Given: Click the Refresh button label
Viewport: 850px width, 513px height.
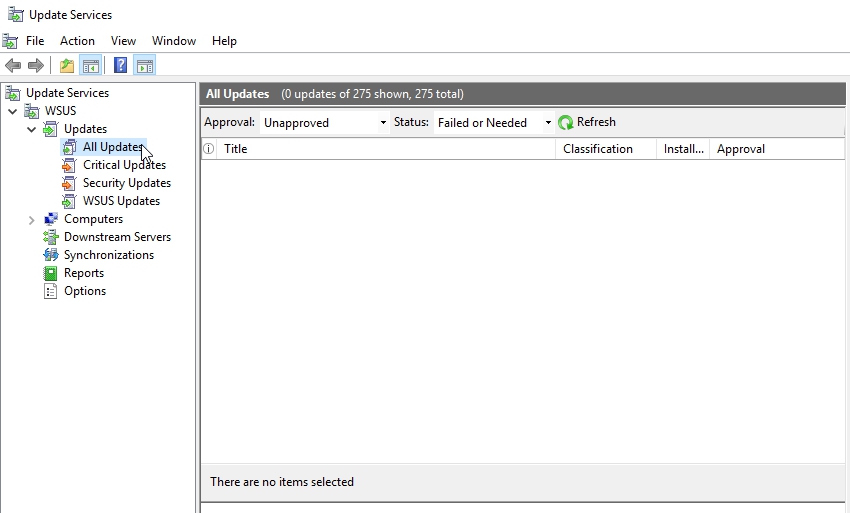Looking at the screenshot, I should (596, 122).
